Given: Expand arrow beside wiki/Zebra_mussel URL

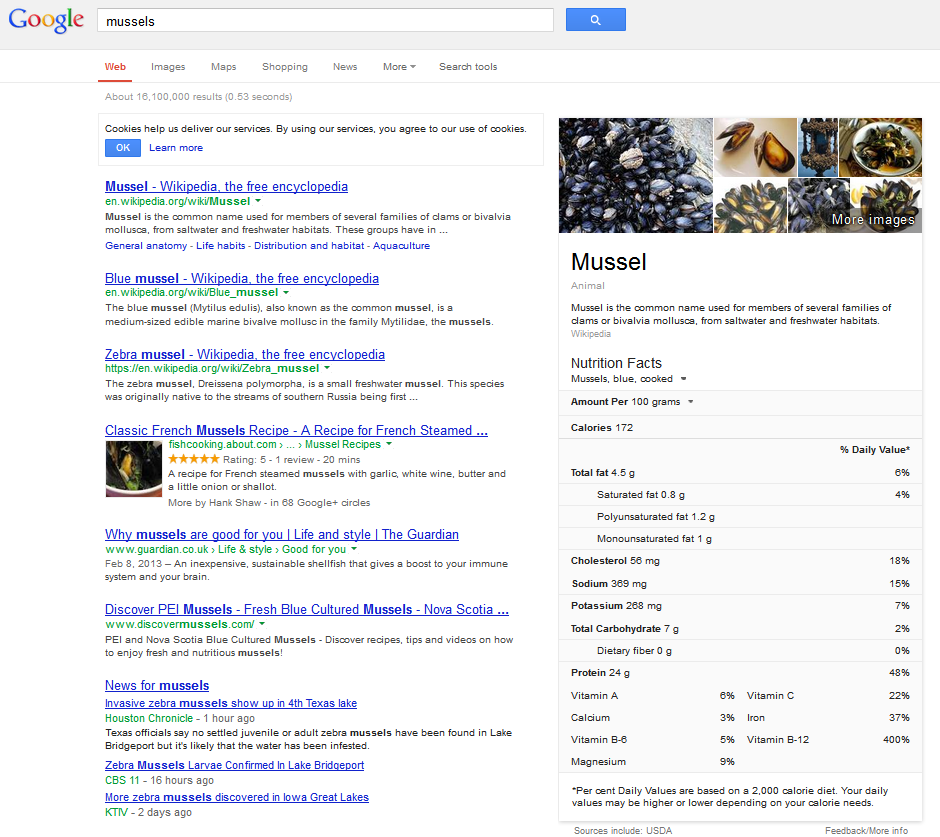Looking at the screenshot, I should tap(327, 368).
